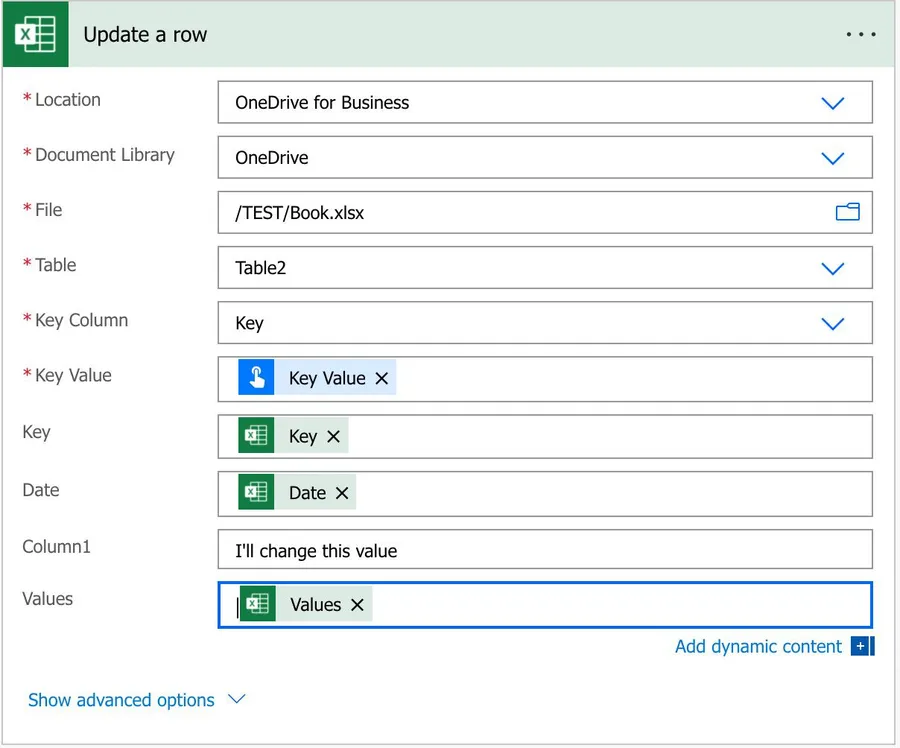Image resolution: width=900 pixels, height=748 pixels.
Task: Click the manual trigger icon on Key Value token
Action: [256, 378]
